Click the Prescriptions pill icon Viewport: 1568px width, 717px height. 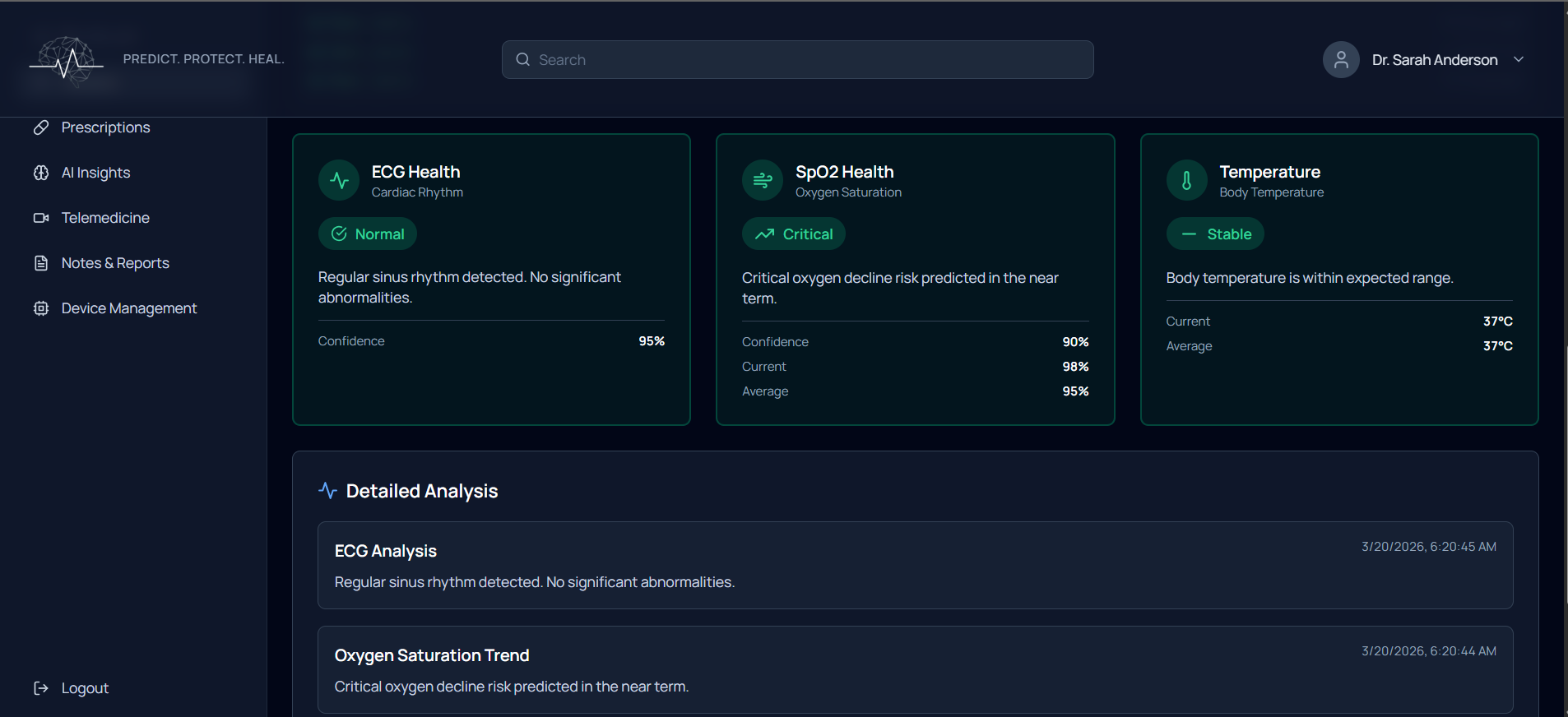[41, 127]
